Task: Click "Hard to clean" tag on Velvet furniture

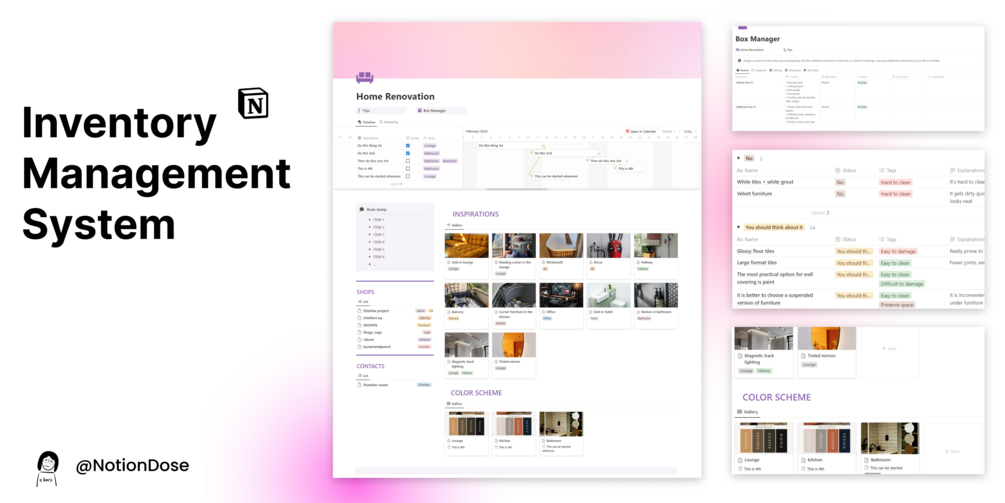Action: [895, 194]
